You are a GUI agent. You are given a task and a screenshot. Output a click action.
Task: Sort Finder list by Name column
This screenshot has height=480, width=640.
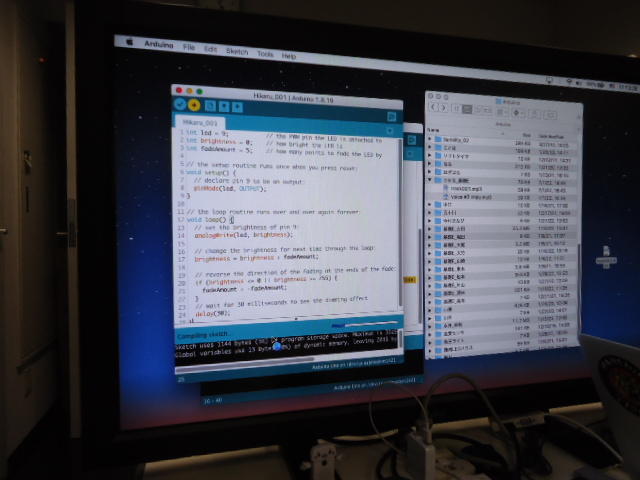coord(433,130)
